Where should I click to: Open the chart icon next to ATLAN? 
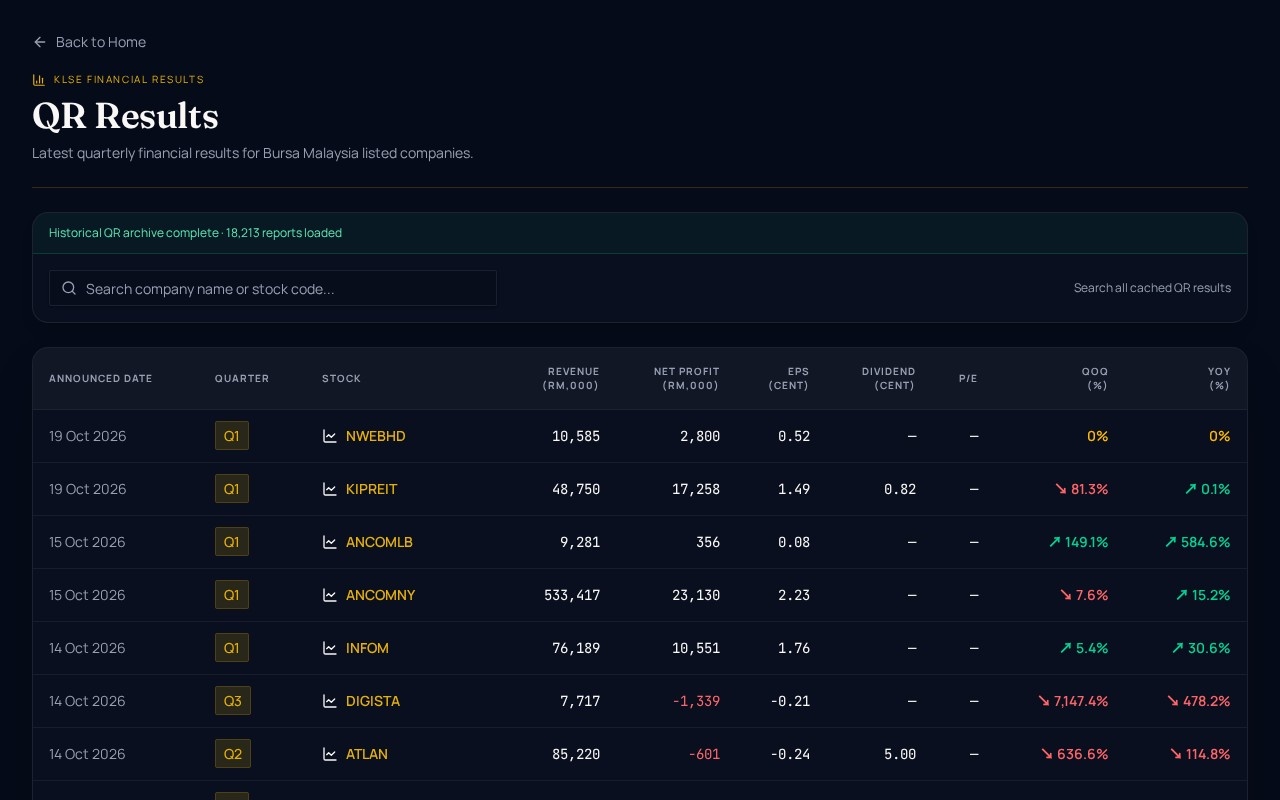(x=330, y=754)
